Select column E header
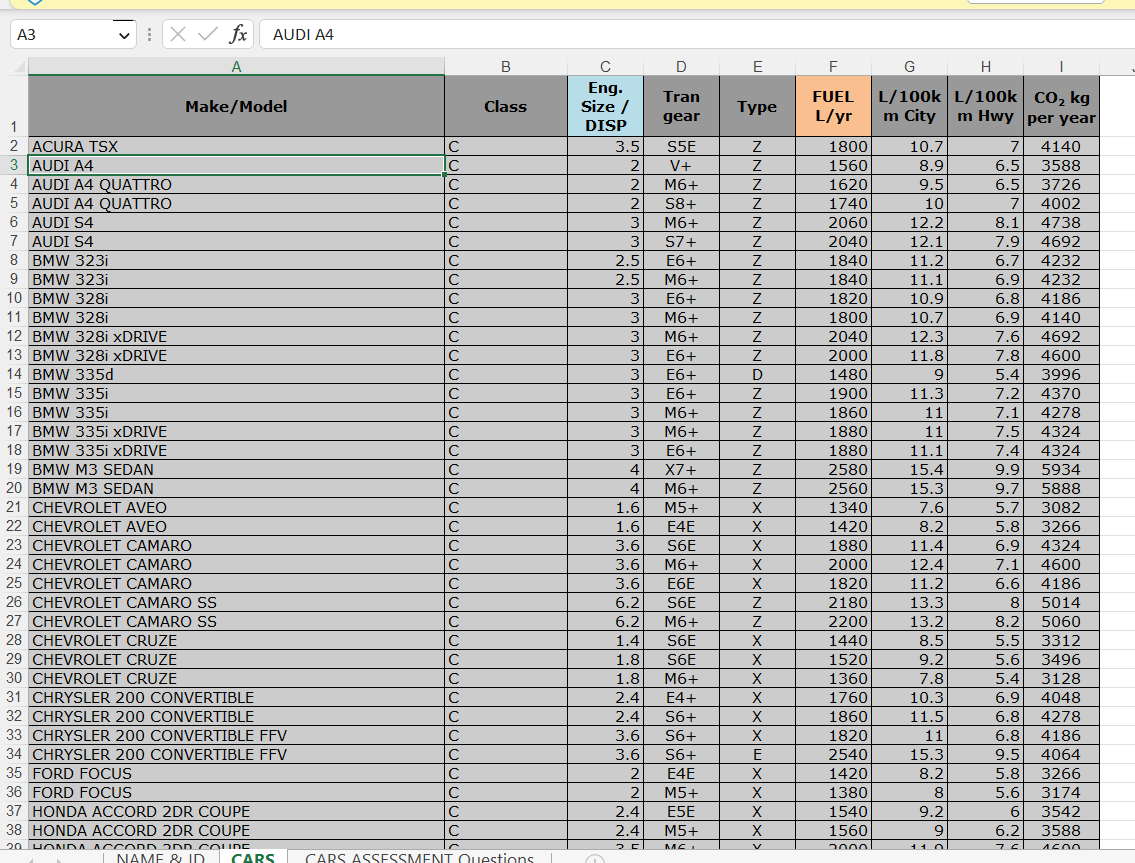Viewport: 1135px width, 863px height. 757,67
